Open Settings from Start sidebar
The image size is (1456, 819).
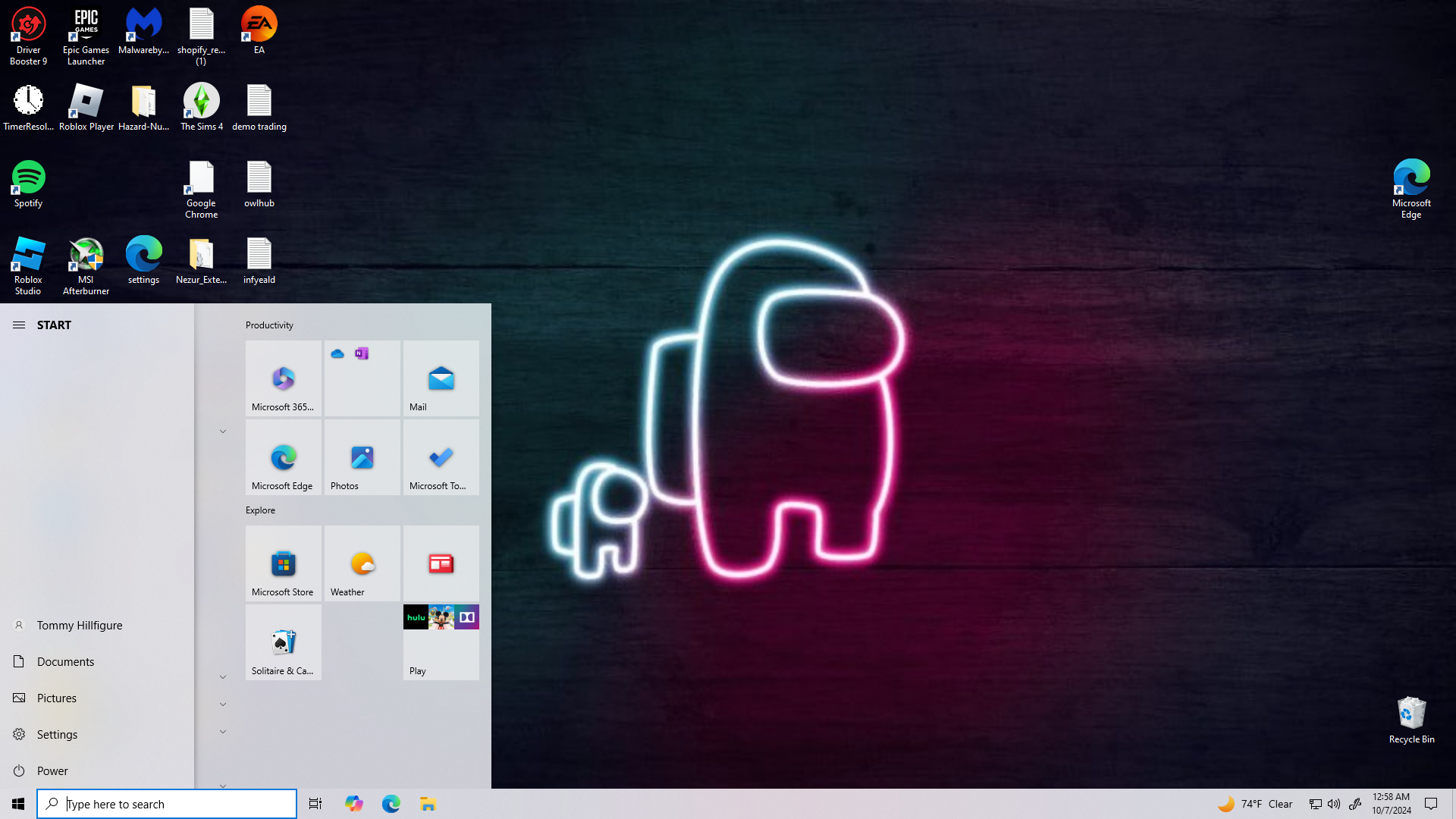click(57, 734)
